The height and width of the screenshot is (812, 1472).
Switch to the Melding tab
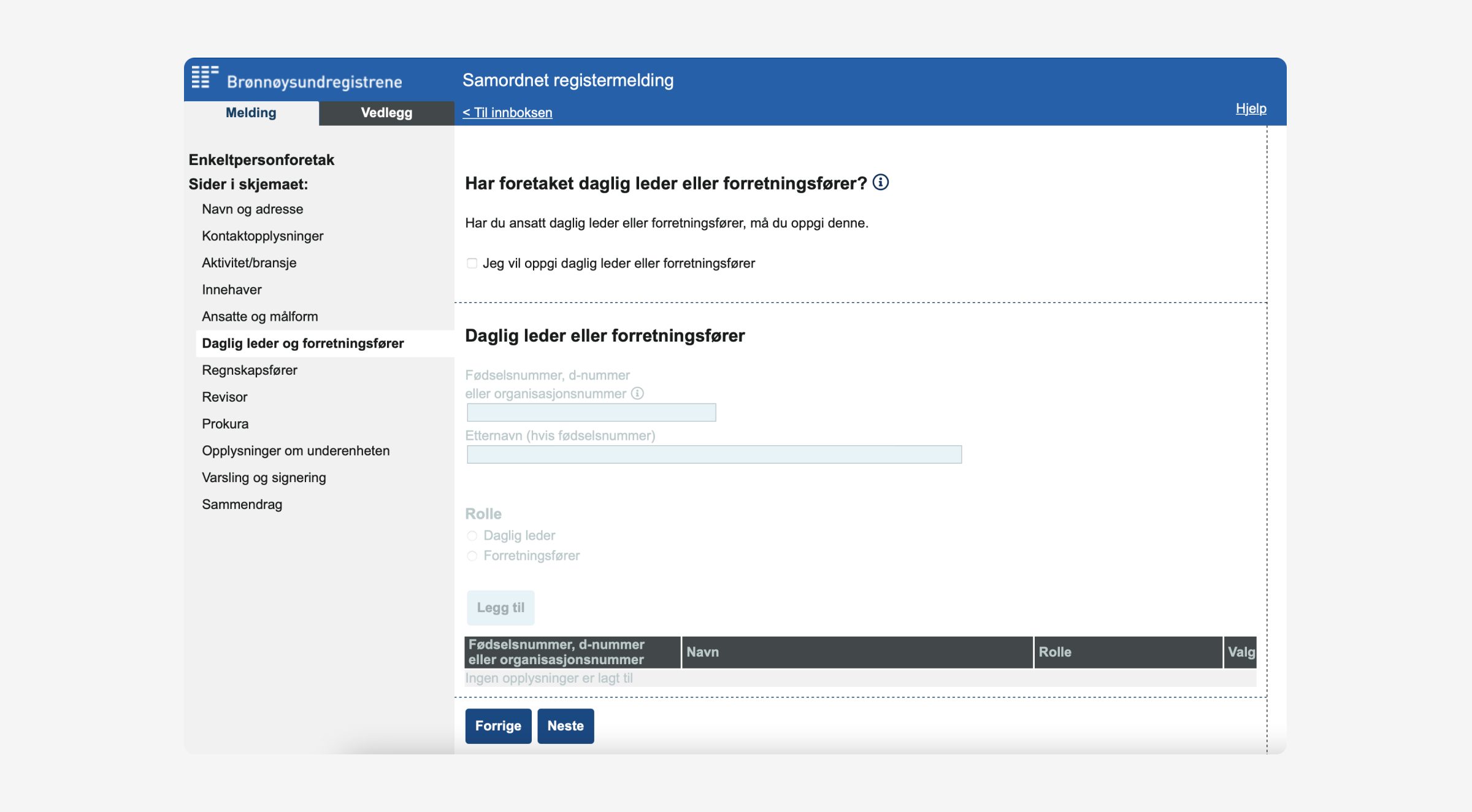click(x=251, y=113)
